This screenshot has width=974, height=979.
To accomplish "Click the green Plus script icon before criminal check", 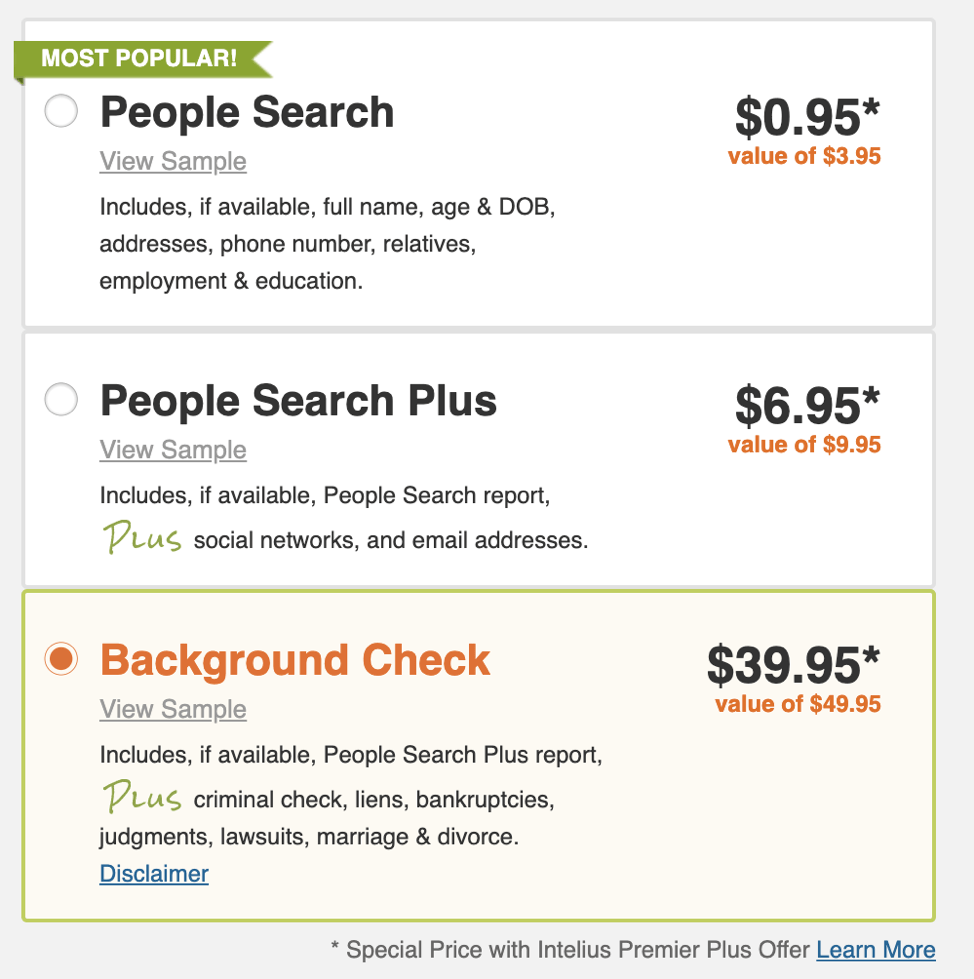I will [143, 797].
